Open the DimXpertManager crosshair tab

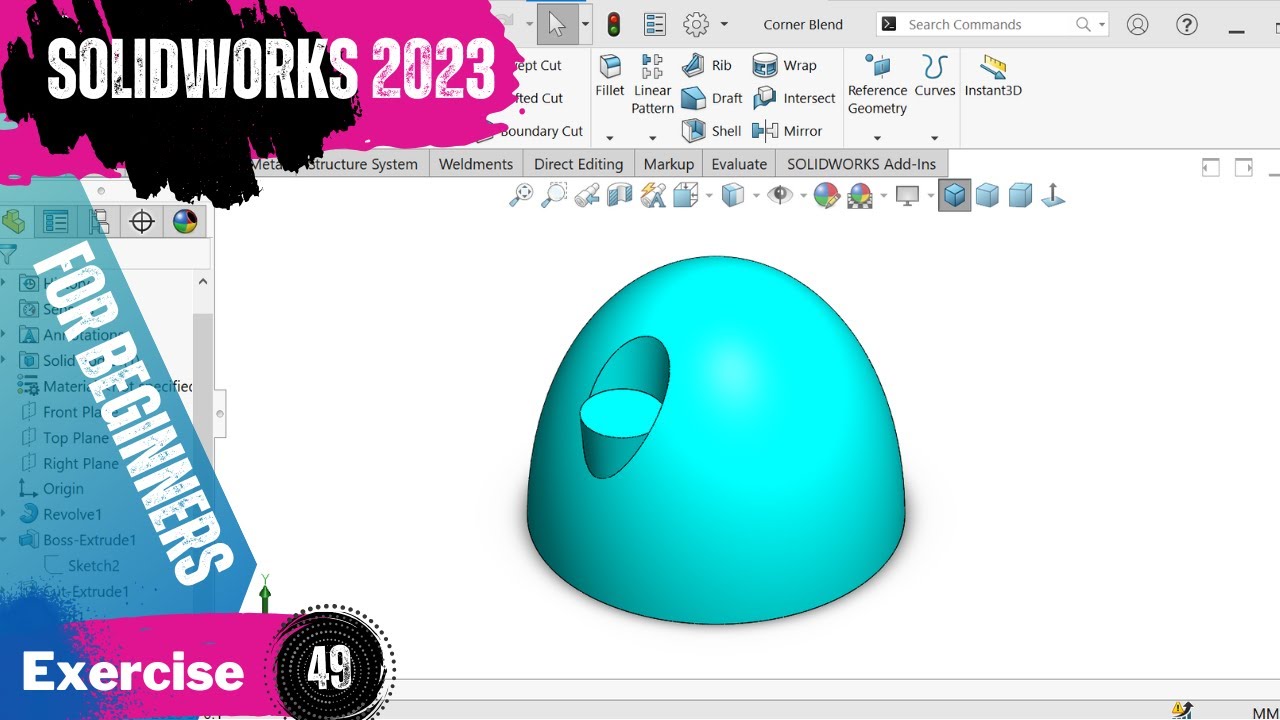point(142,222)
